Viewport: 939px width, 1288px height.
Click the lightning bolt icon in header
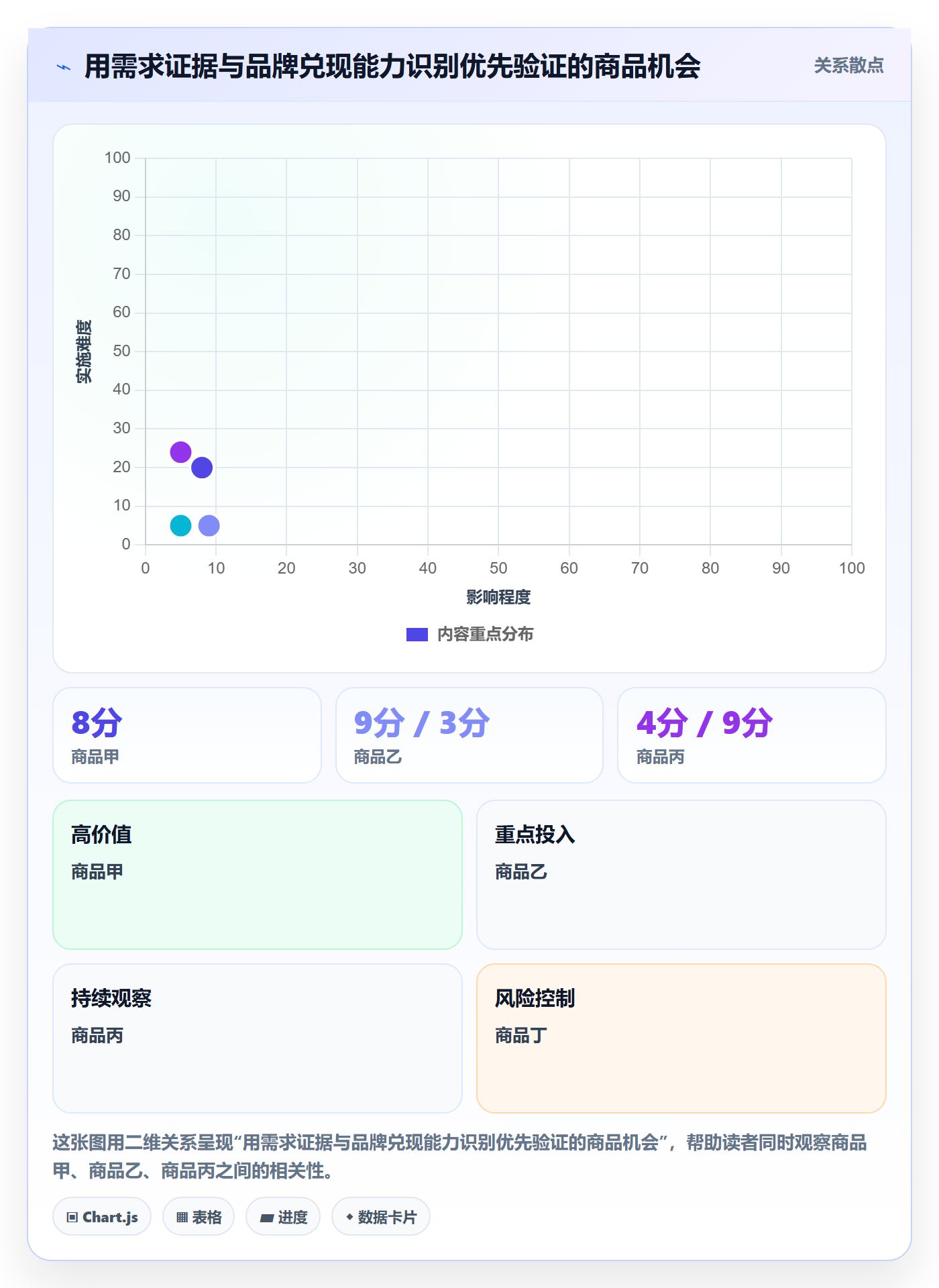[x=64, y=67]
